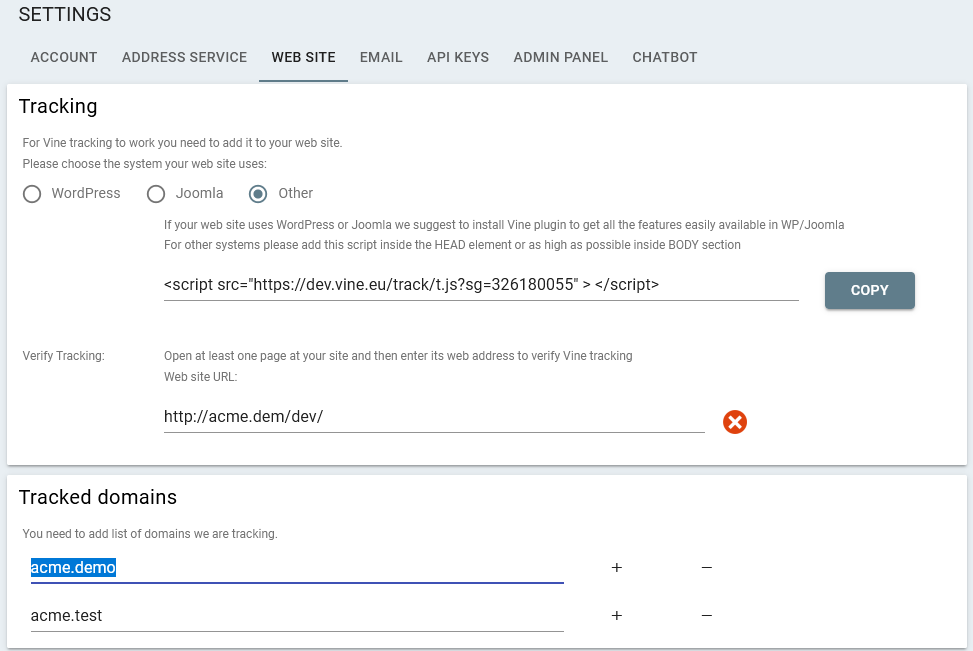Open the API Keys tab
The width and height of the screenshot is (973, 651).
tap(458, 57)
